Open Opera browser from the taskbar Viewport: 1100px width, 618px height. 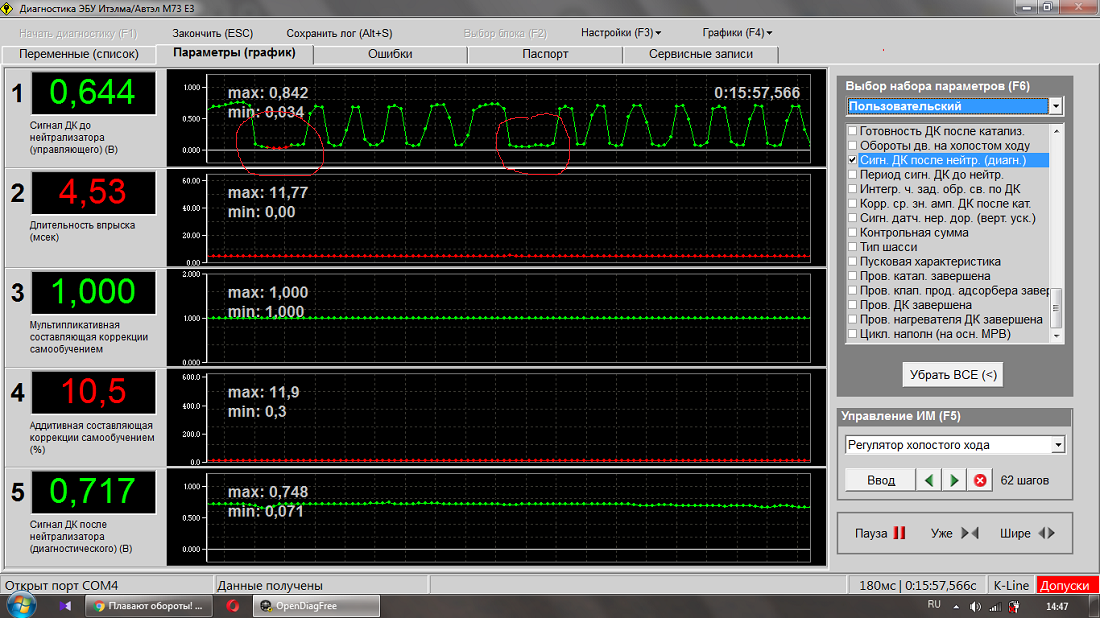231,605
